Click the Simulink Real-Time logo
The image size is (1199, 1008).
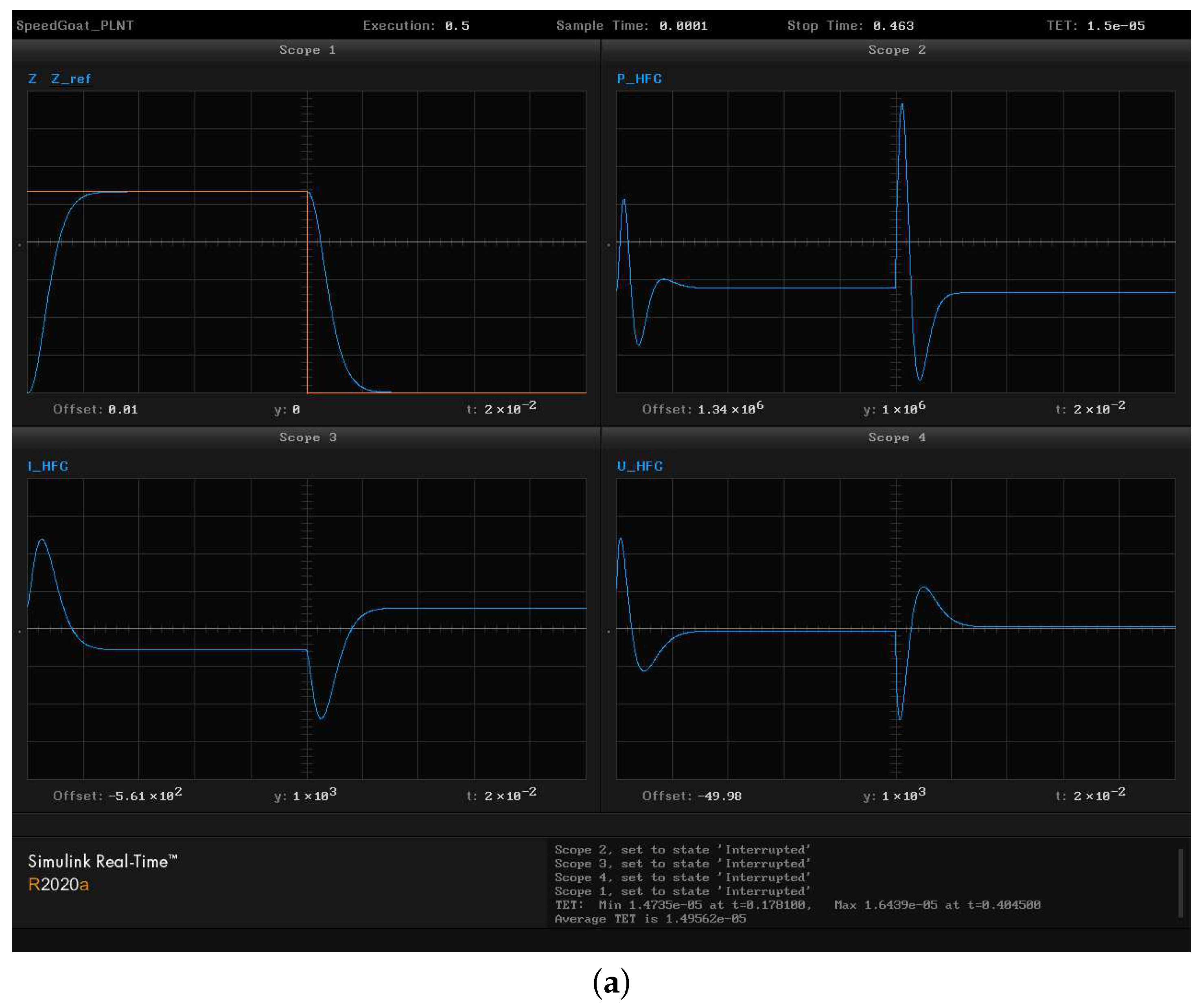point(103,861)
